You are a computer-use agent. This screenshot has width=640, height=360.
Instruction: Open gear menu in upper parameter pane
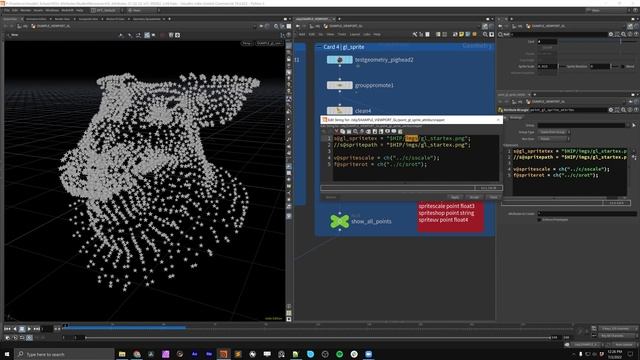pos(611,35)
